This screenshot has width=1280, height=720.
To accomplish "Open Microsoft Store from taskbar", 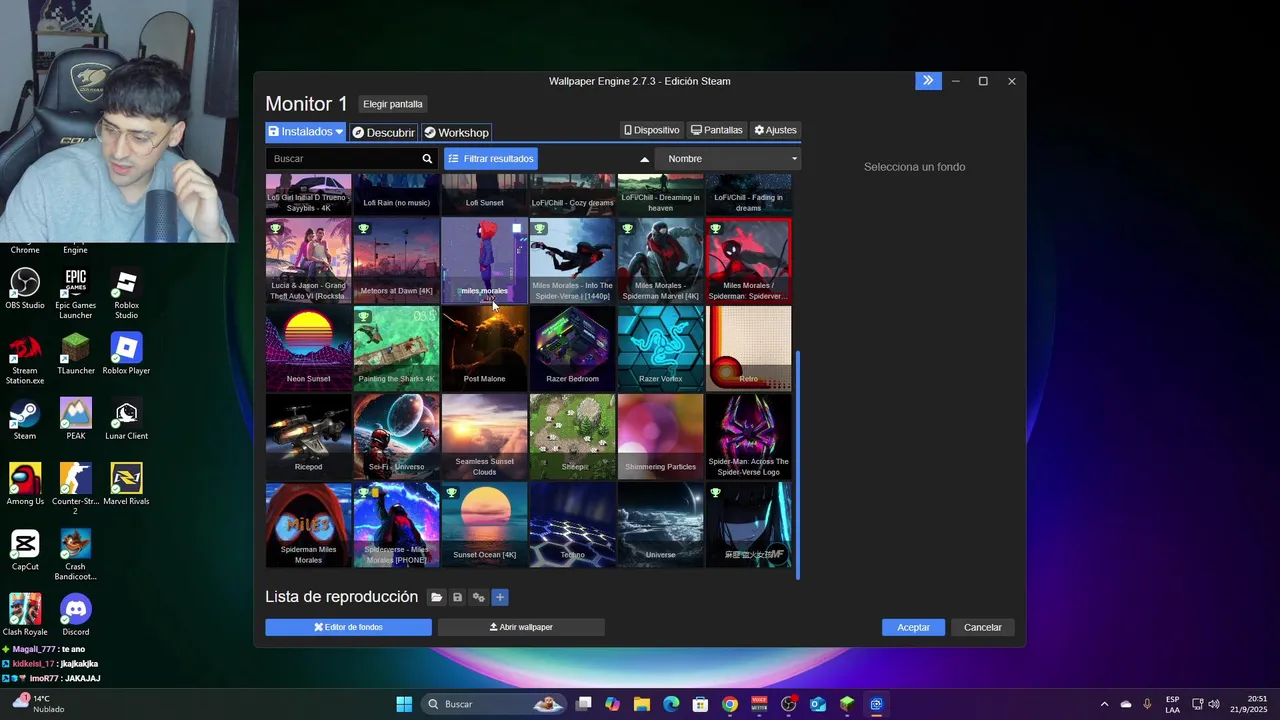I will click(701, 704).
